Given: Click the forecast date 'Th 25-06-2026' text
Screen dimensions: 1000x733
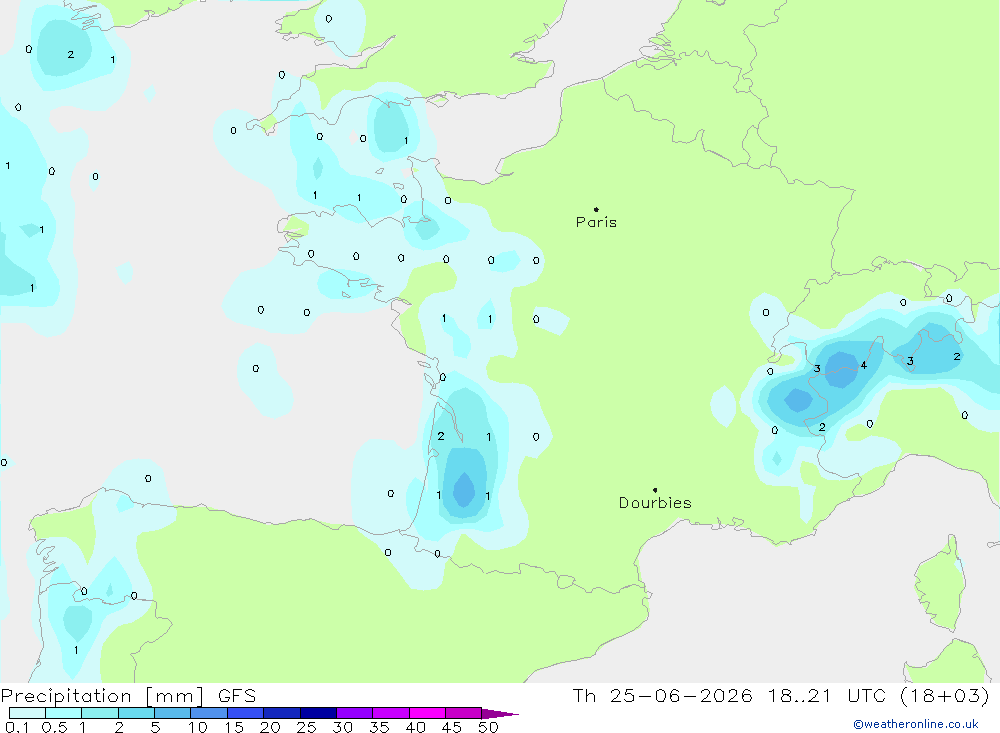Looking at the screenshot, I should [x=663, y=695].
